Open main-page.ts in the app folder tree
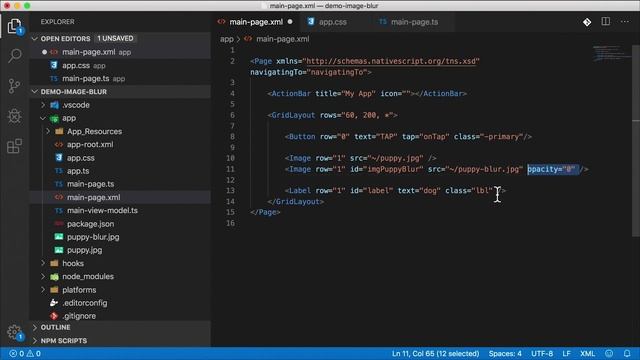Screen dimensions: 640x360 (121, 184)
